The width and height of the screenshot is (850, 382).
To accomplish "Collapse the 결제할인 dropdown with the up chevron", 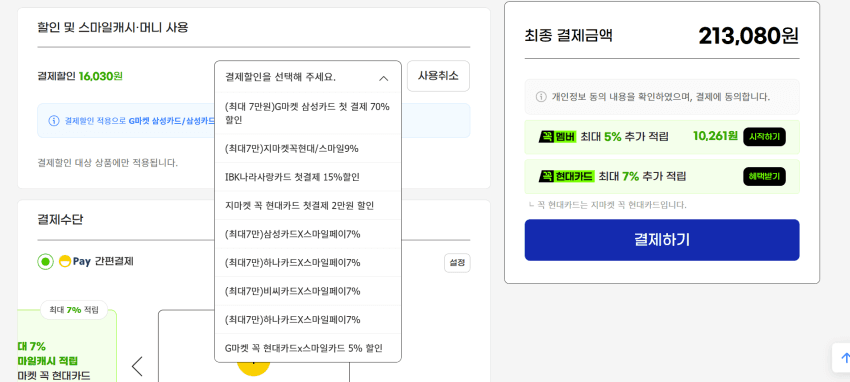I will pyautogui.click(x=383, y=78).
